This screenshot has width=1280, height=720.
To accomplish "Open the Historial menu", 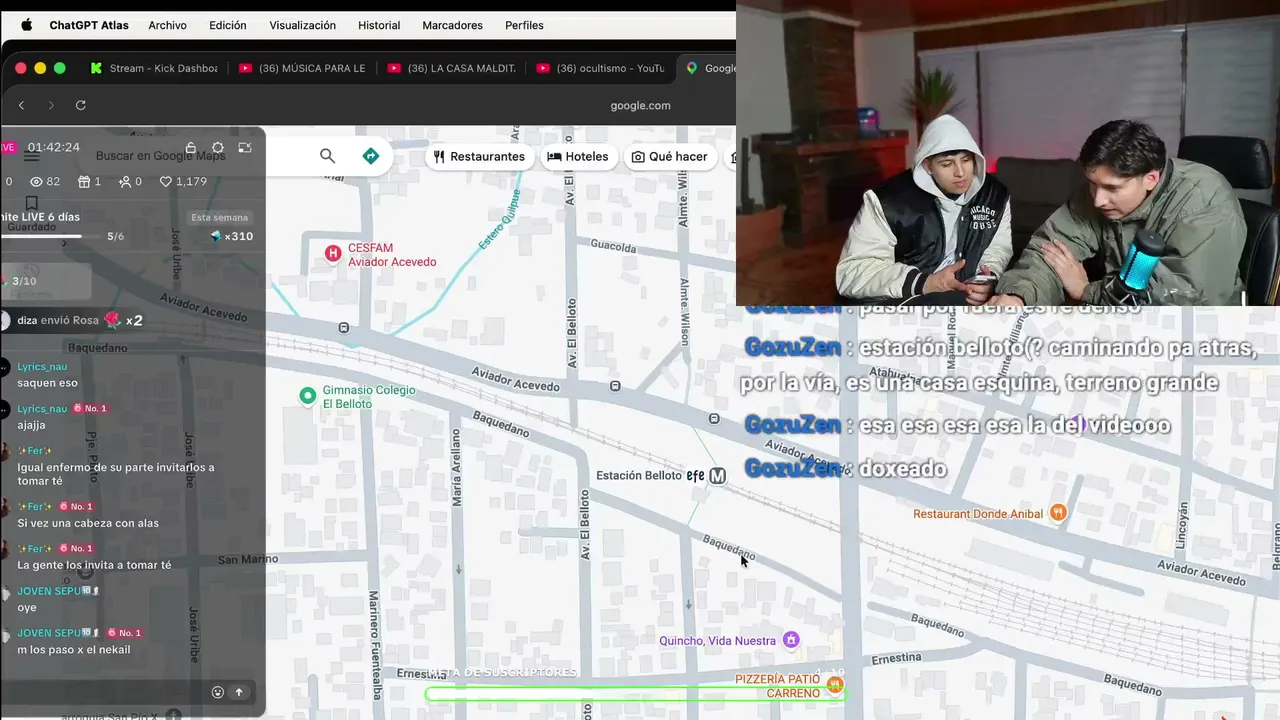I will [379, 25].
